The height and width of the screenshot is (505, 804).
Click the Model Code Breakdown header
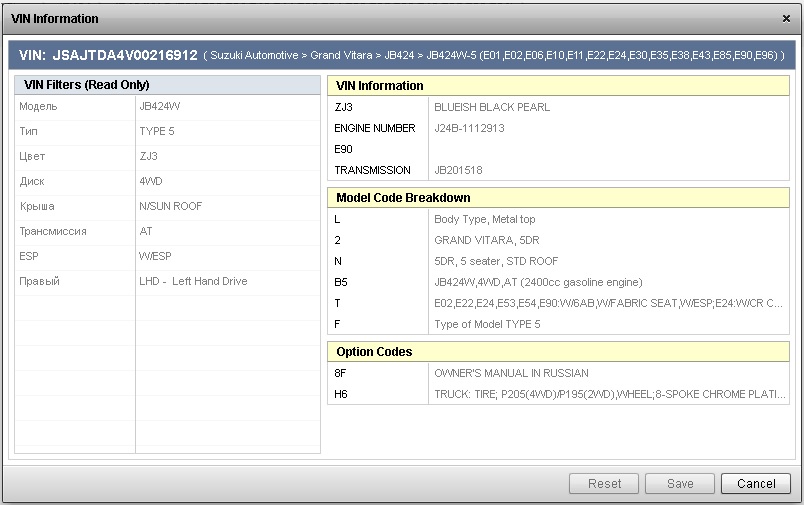558,198
